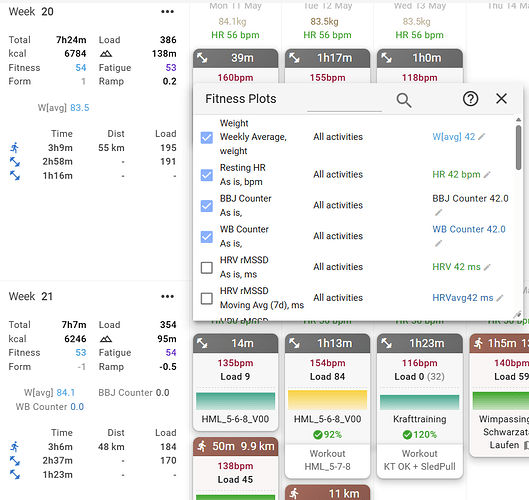Click the WB Counter 0.0 value

pos(77,407)
